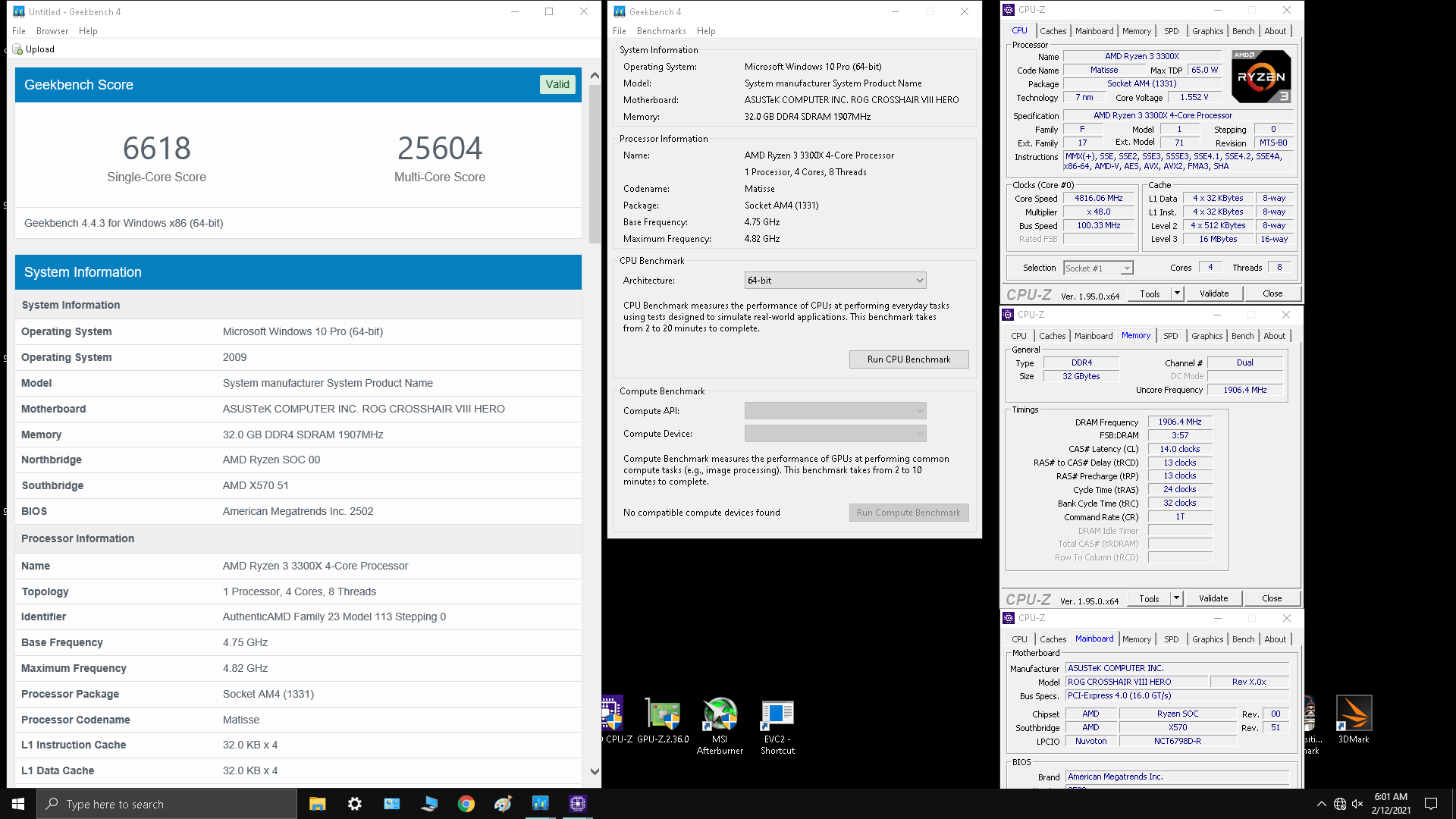
Task: Click the Geekbench results scroll-up arrow
Action: tap(595, 76)
